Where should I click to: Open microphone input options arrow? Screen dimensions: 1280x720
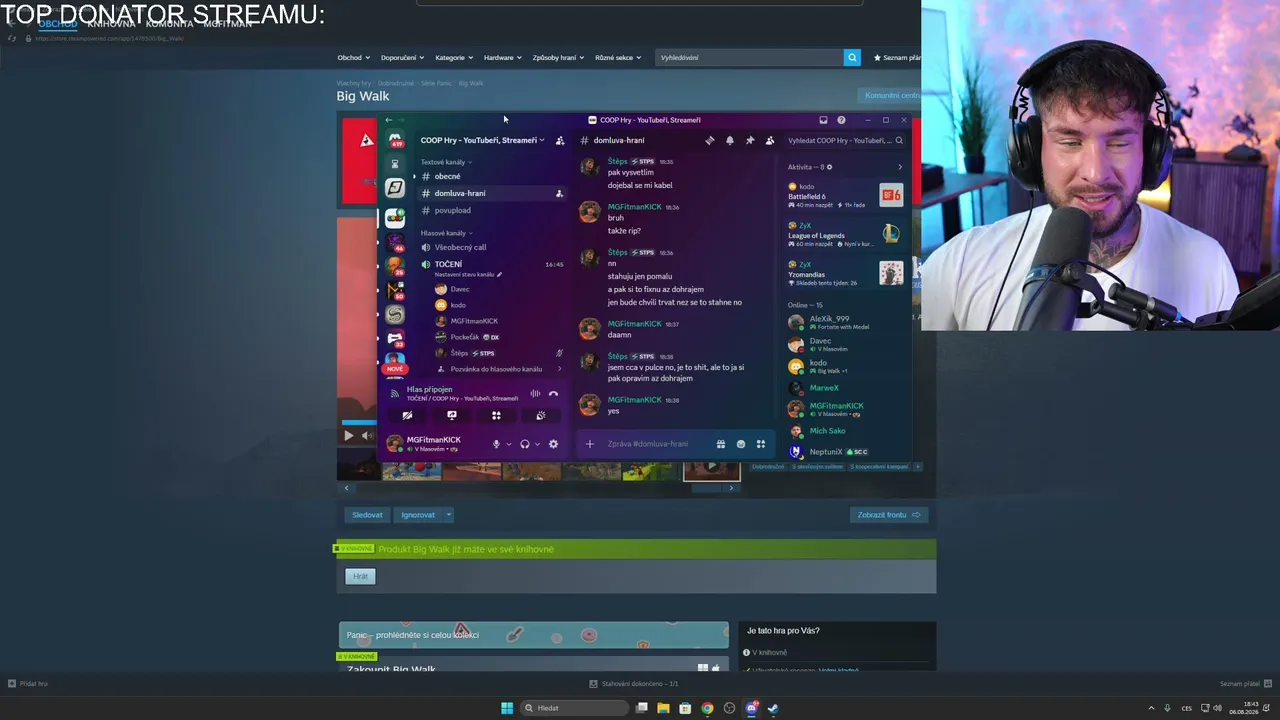pos(509,444)
